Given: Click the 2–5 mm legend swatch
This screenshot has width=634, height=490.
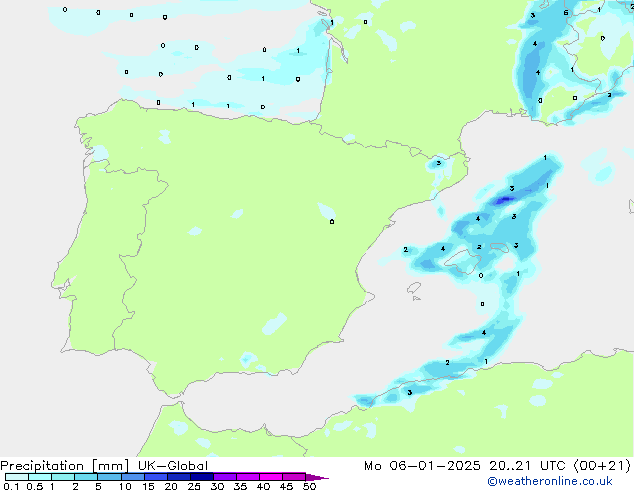Looking at the screenshot, I should 86,477.
